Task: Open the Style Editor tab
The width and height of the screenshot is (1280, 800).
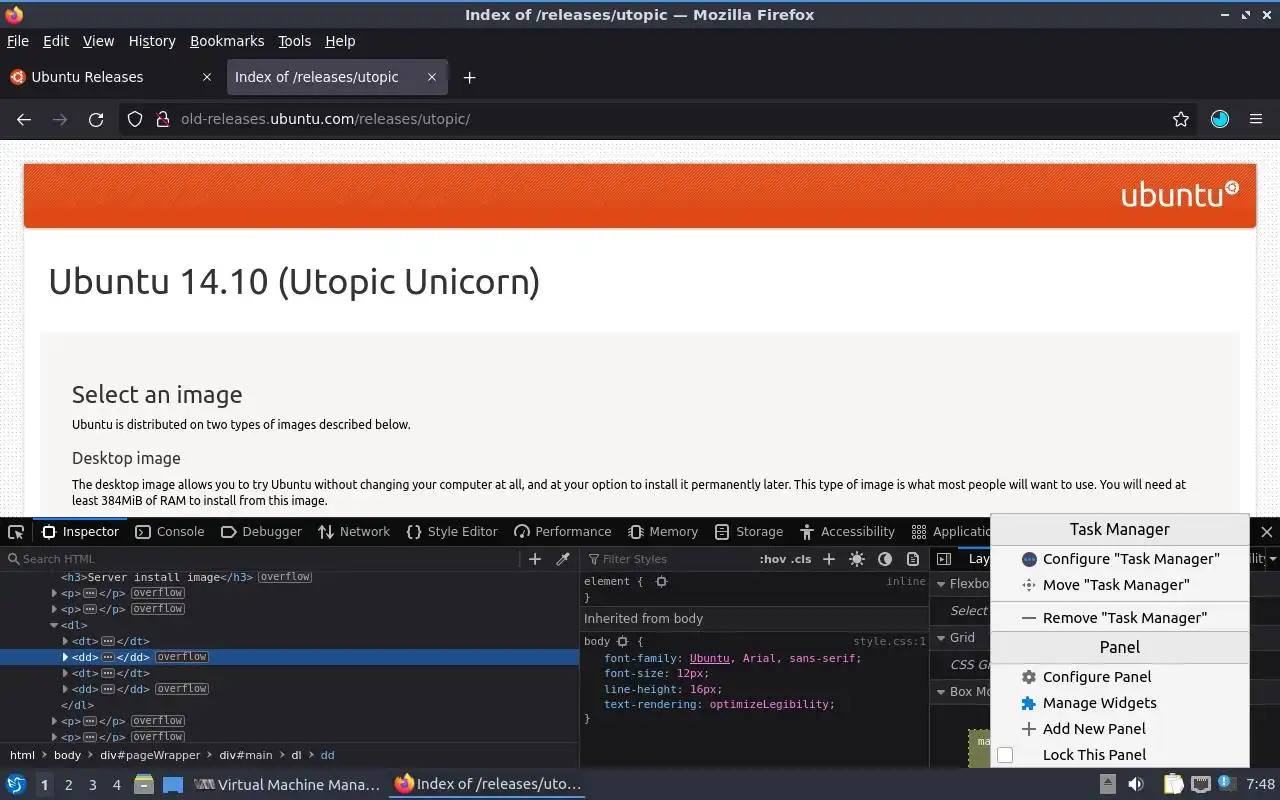Action: 452,532
